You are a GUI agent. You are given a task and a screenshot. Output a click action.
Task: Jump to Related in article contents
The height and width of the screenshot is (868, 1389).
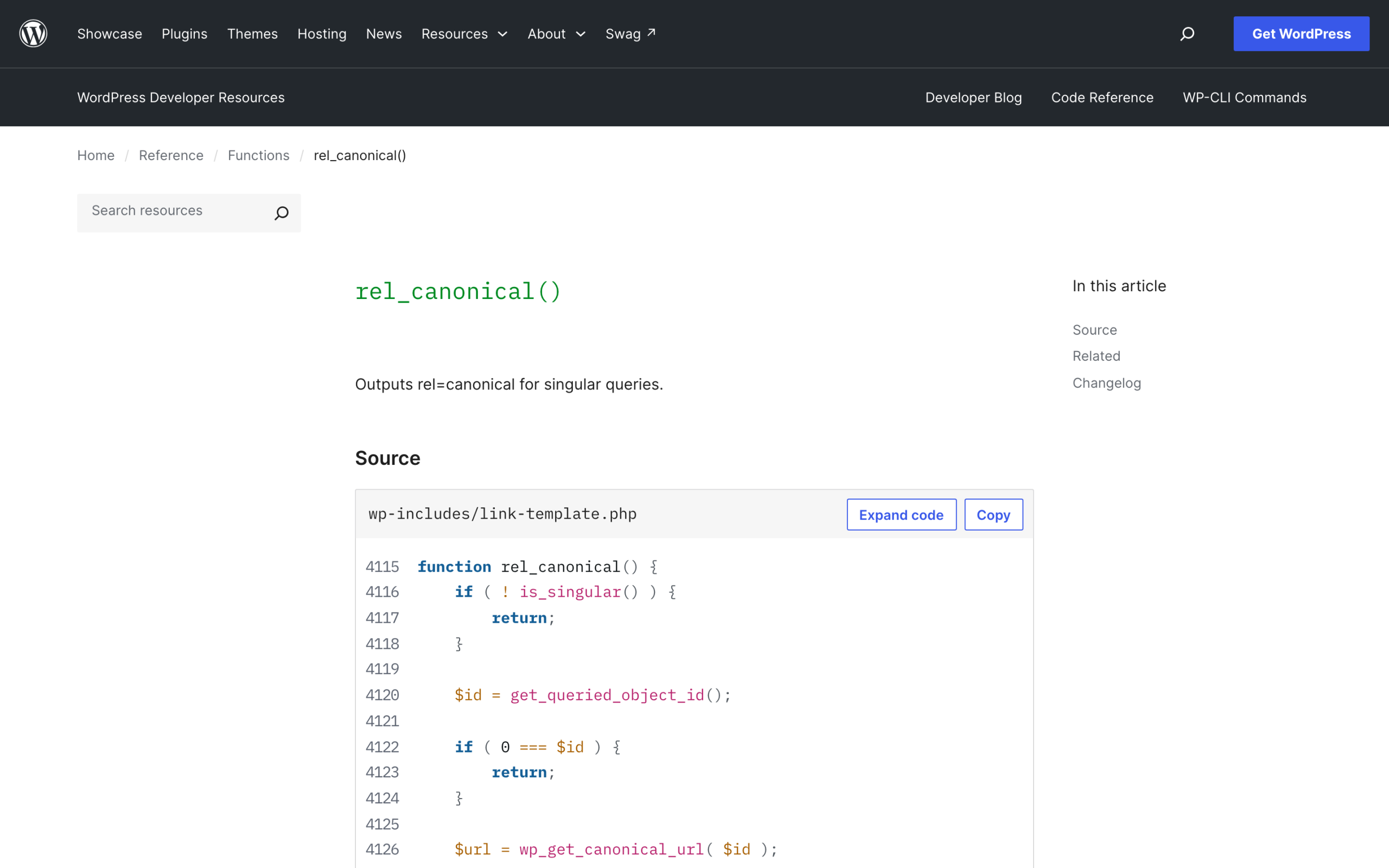[x=1096, y=356]
